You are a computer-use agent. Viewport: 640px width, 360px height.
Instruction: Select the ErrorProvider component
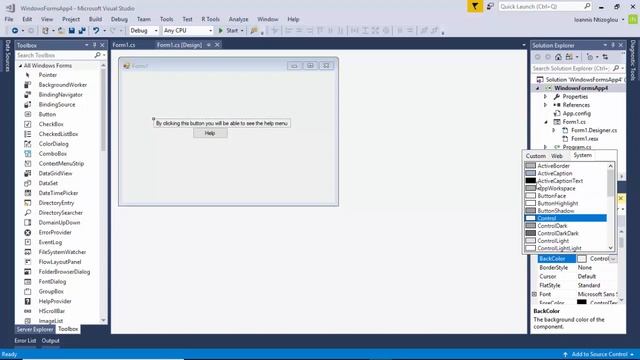click(x=55, y=232)
